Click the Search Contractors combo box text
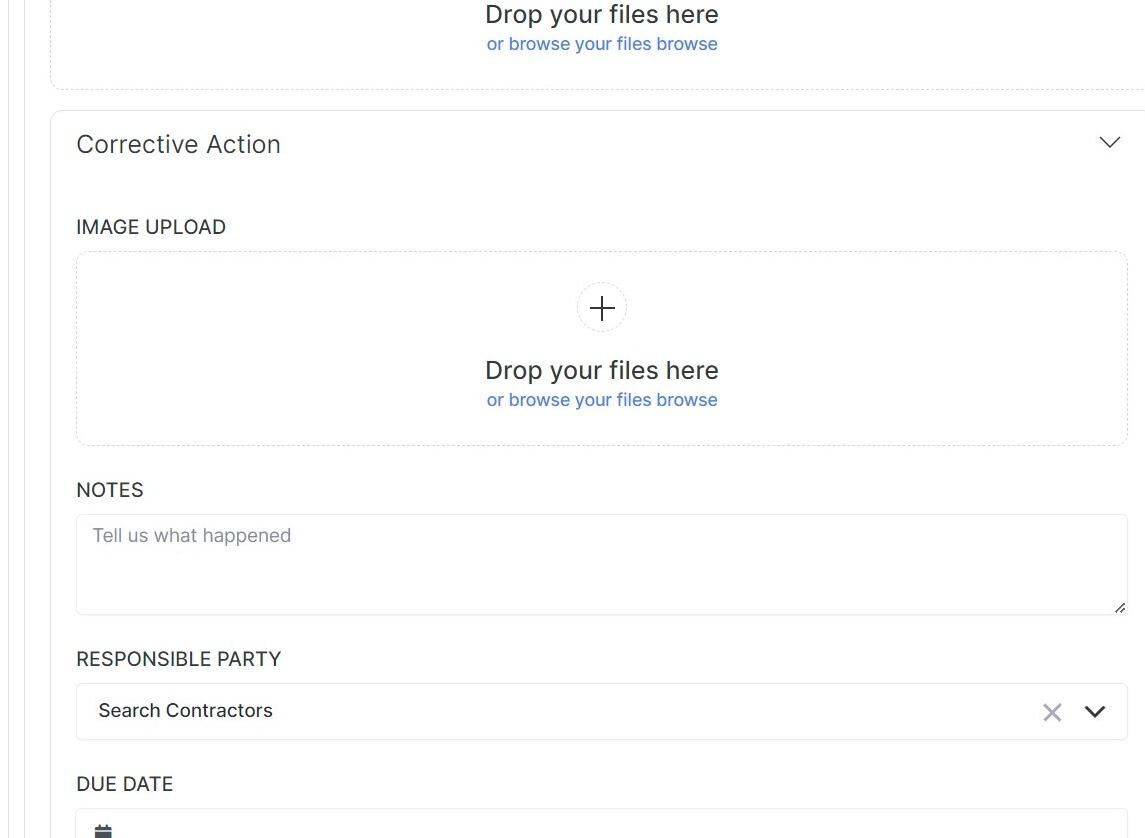 (185, 710)
